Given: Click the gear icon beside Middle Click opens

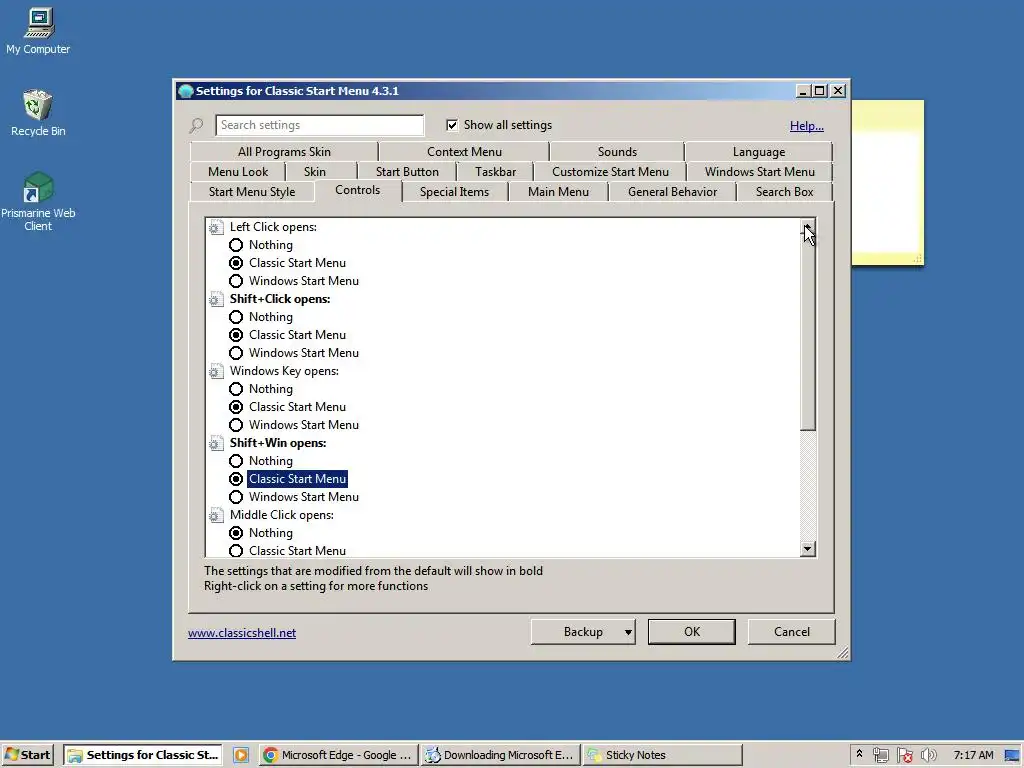Looking at the screenshot, I should (216, 515).
